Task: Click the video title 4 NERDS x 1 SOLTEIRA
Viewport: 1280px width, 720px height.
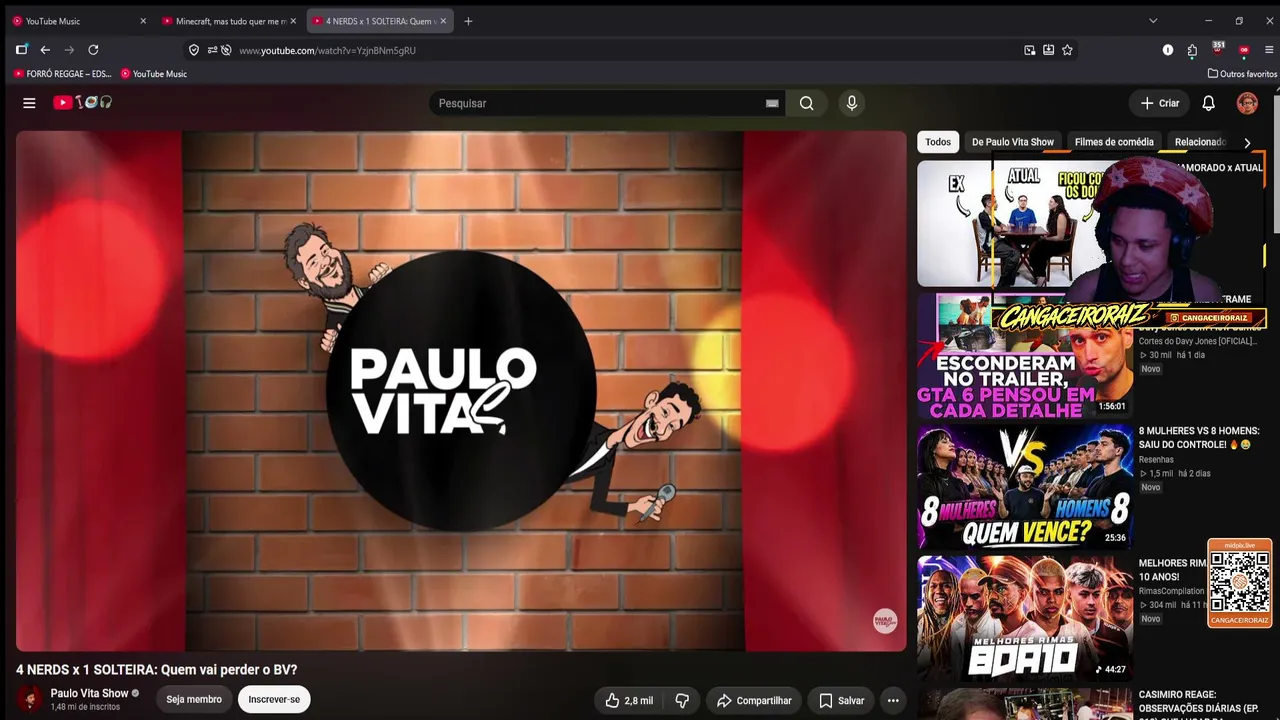Action: point(157,670)
